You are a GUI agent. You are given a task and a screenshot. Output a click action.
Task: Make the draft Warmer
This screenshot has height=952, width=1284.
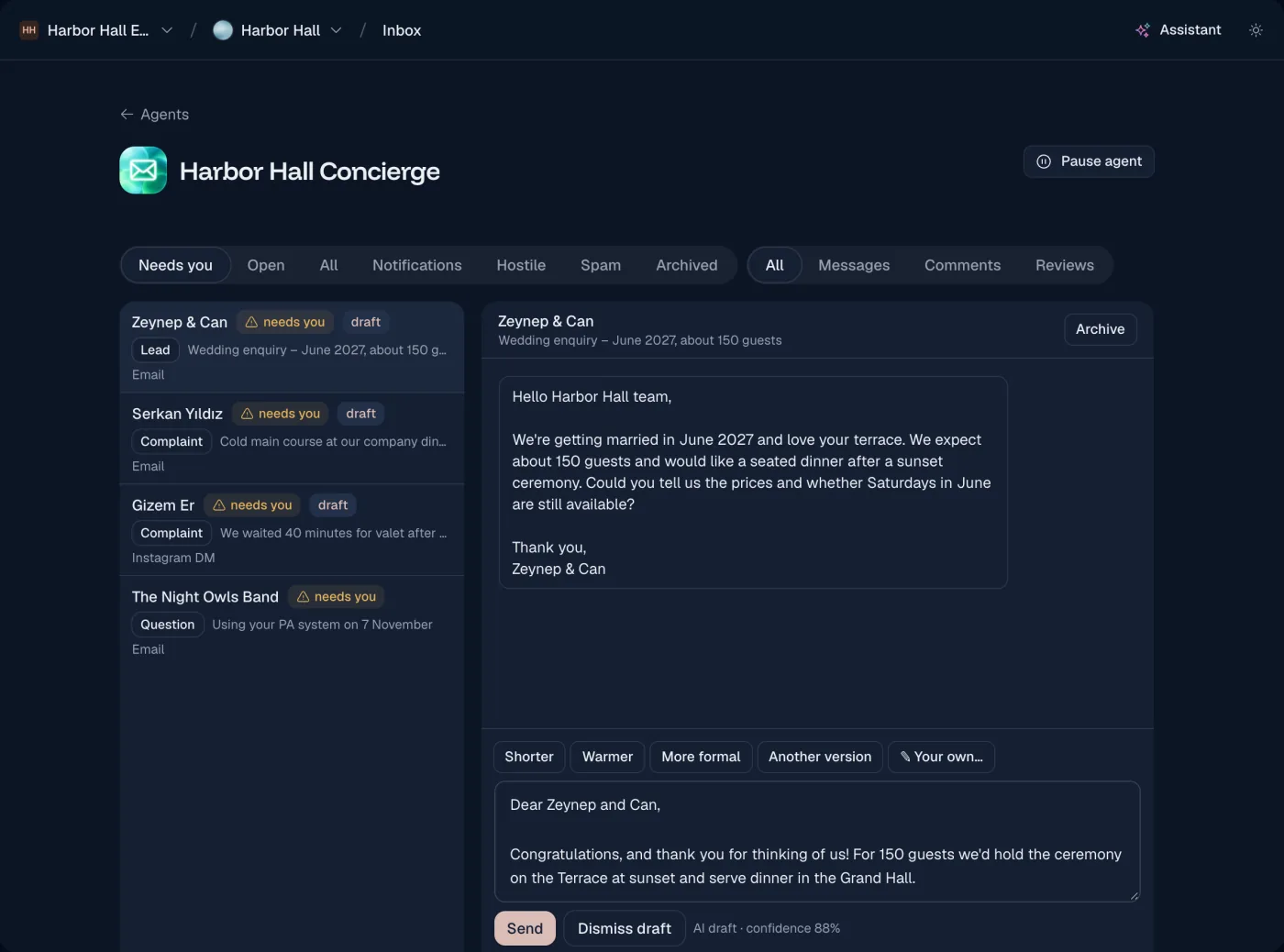tap(607, 757)
